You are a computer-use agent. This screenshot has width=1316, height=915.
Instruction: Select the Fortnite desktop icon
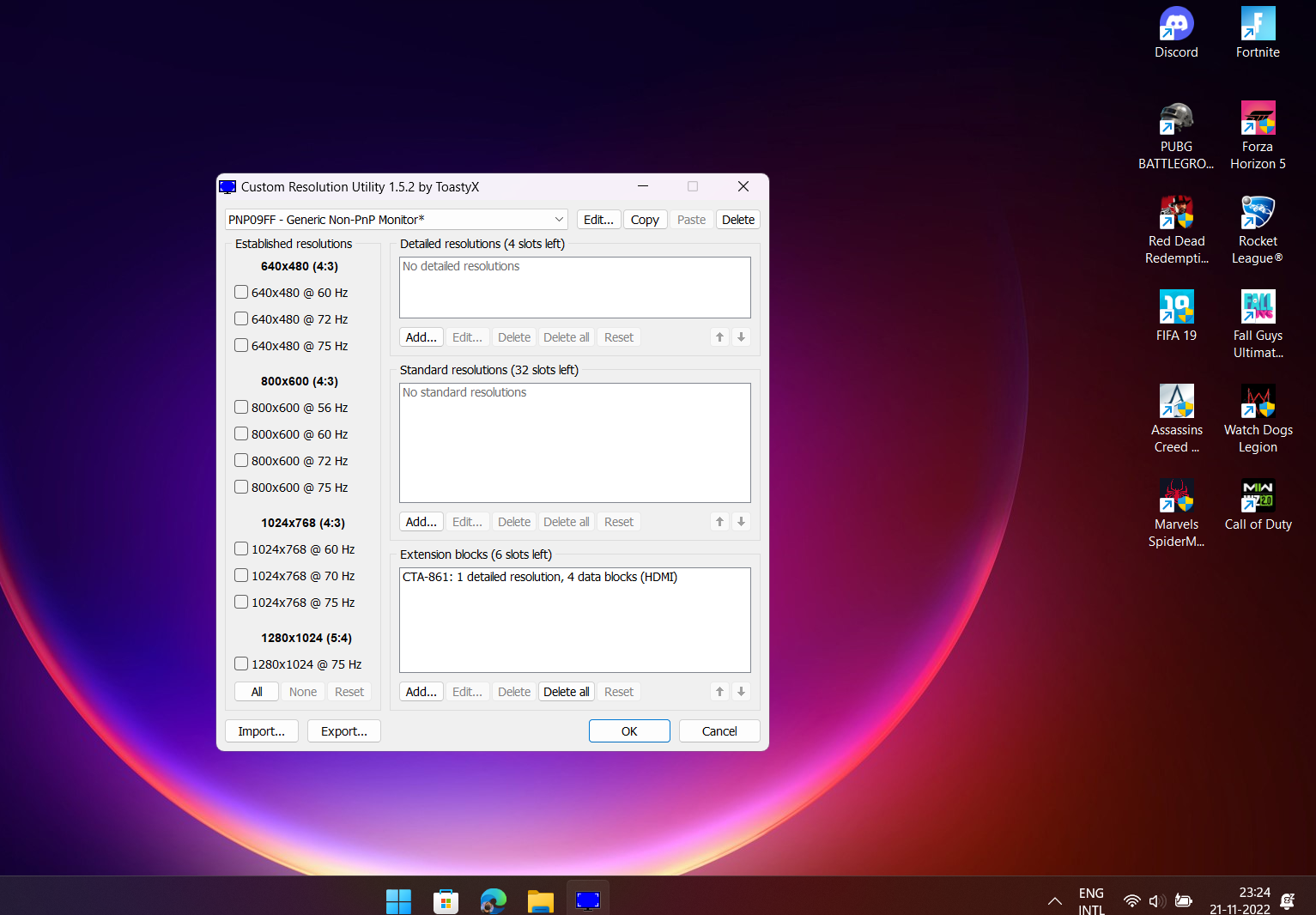[1258, 25]
